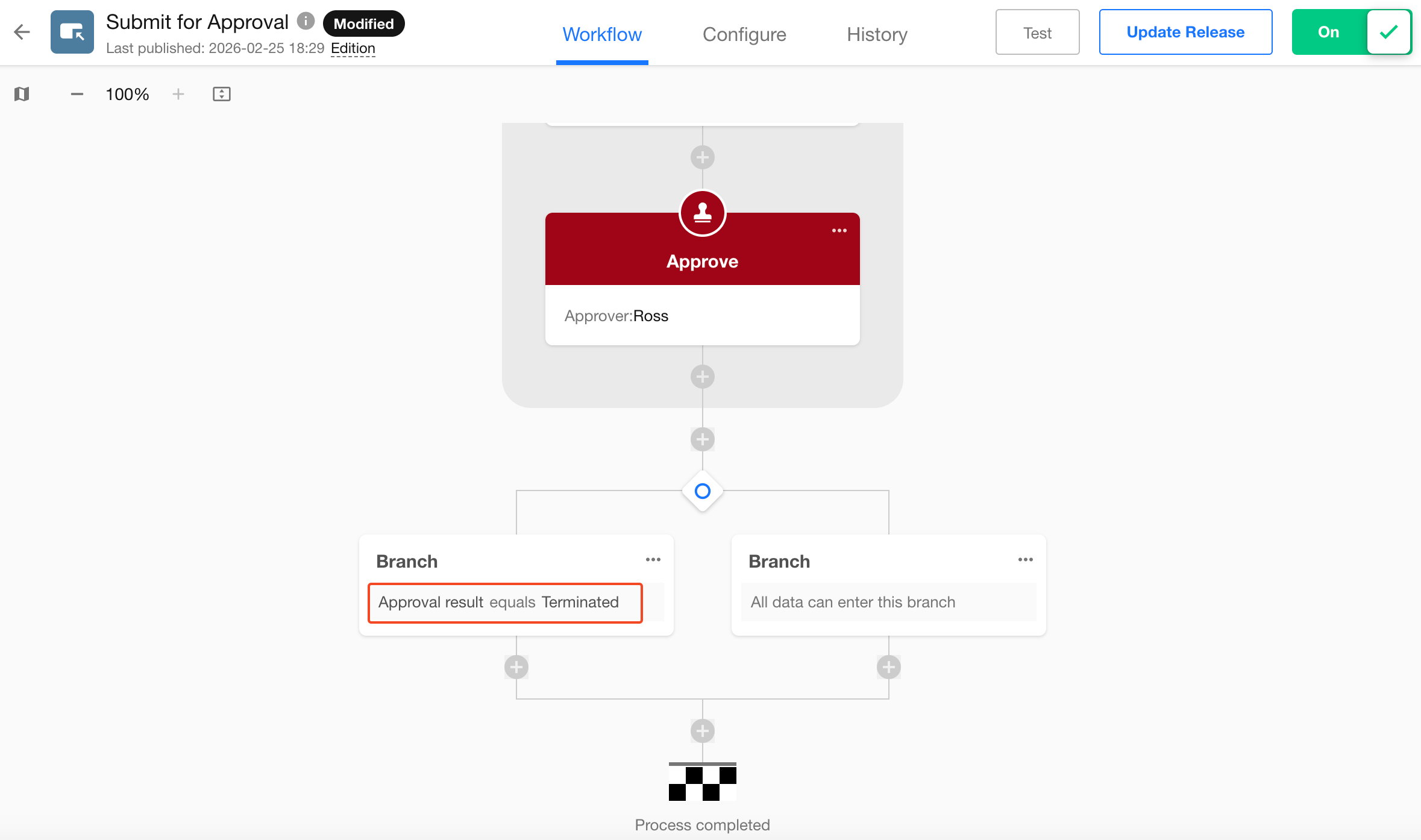The width and height of the screenshot is (1421, 840).
Task: Click the fit-to-screen icon
Action: 221,94
